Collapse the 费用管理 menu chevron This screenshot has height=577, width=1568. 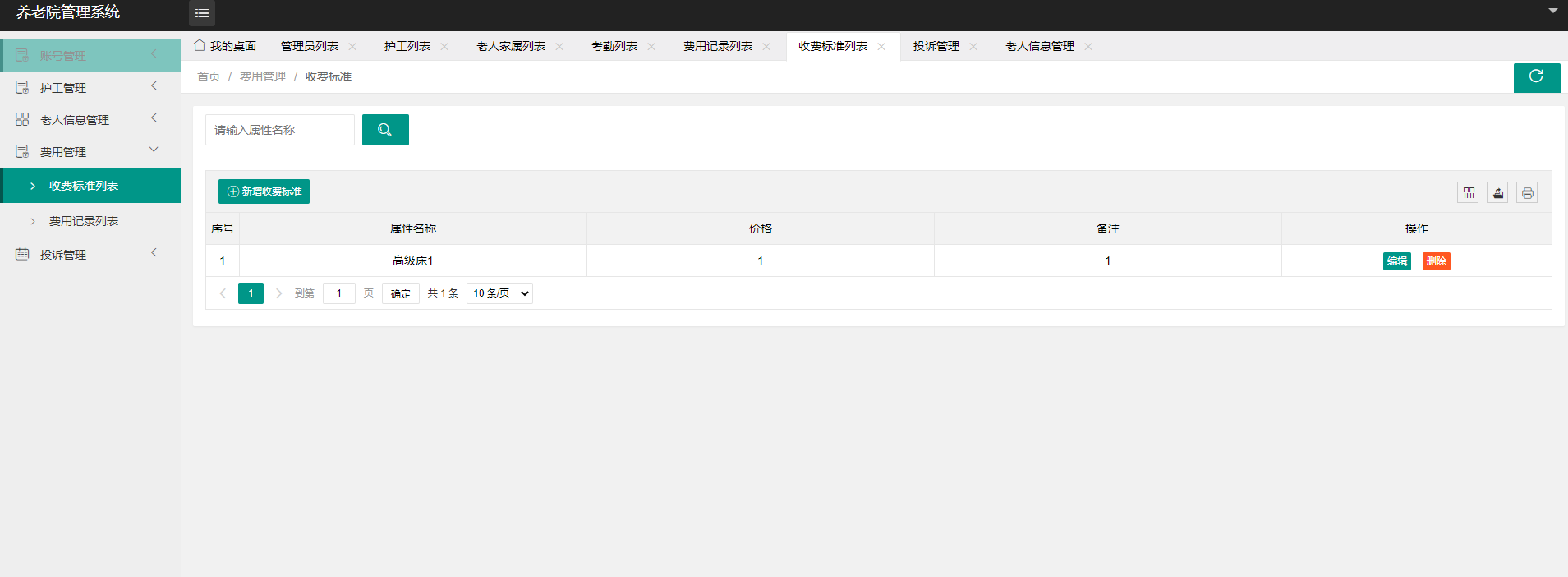click(154, 150)
